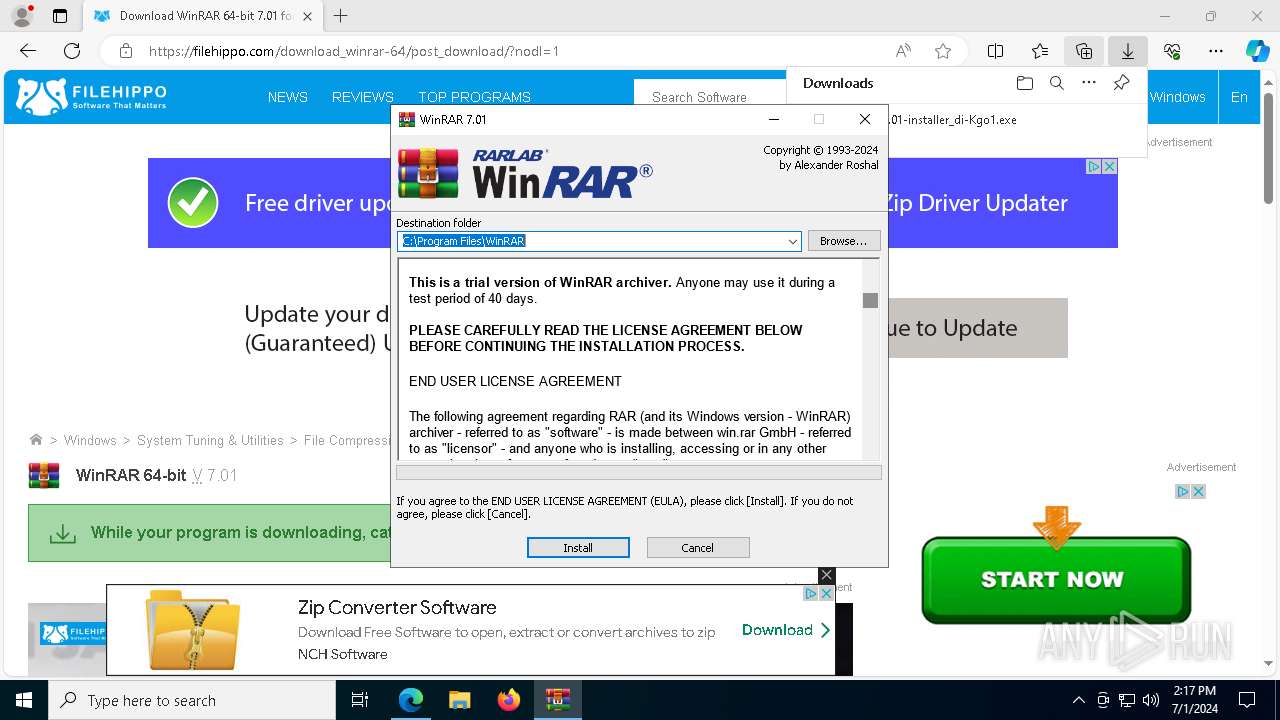1280x720 pixels.
Task: Open REVIEWS on FileHippo menu
Action: tap(363, 97)
